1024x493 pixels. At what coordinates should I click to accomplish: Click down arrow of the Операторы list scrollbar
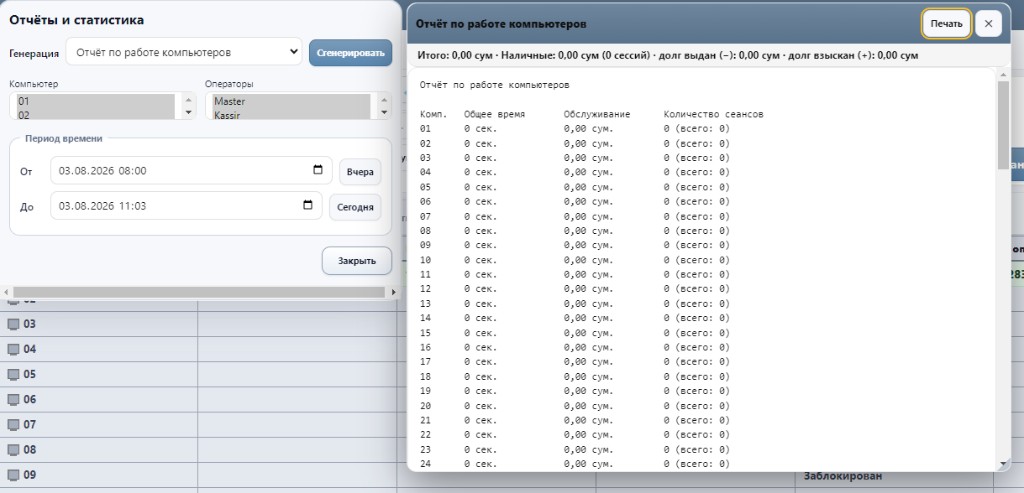click(x=385, y=112)
